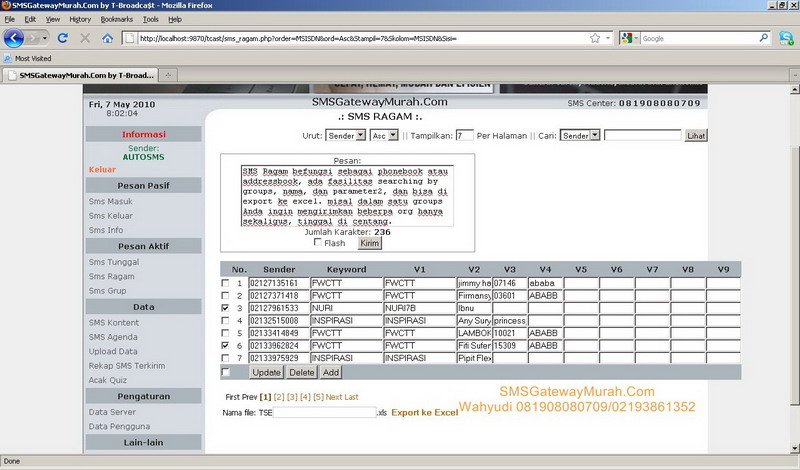Open Sms Masuk in the sidebar

110,201
